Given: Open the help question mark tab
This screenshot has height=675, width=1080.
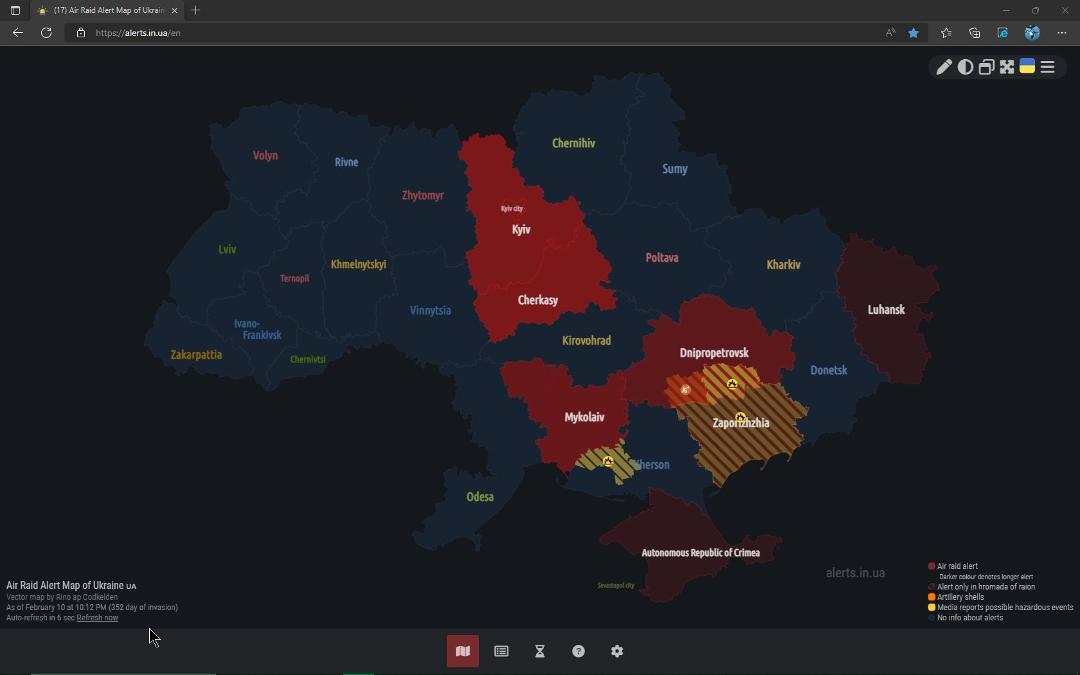Looking at the screenshot, I should coord(579,651).
